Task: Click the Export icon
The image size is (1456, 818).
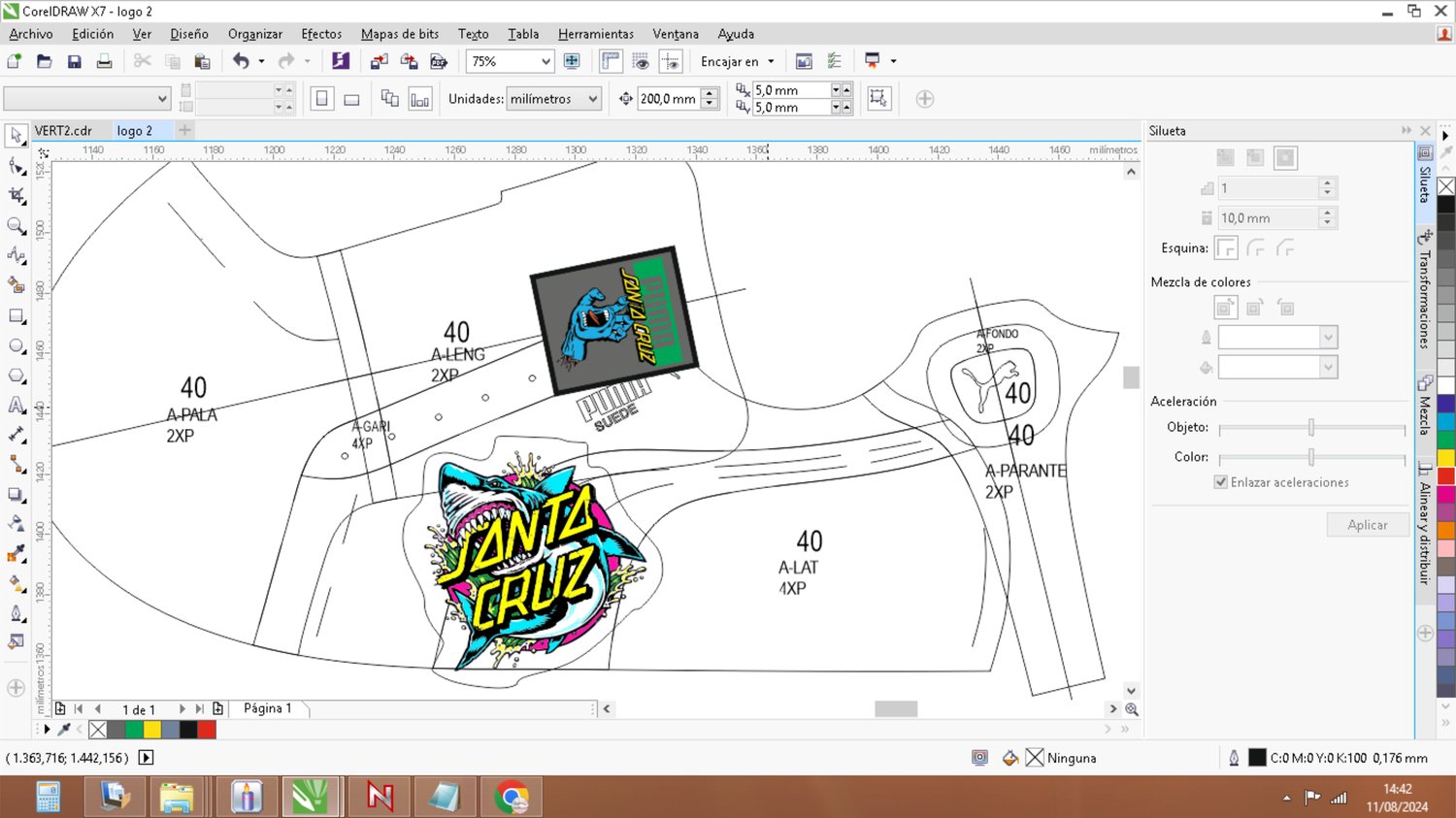Action: (409, 61)
